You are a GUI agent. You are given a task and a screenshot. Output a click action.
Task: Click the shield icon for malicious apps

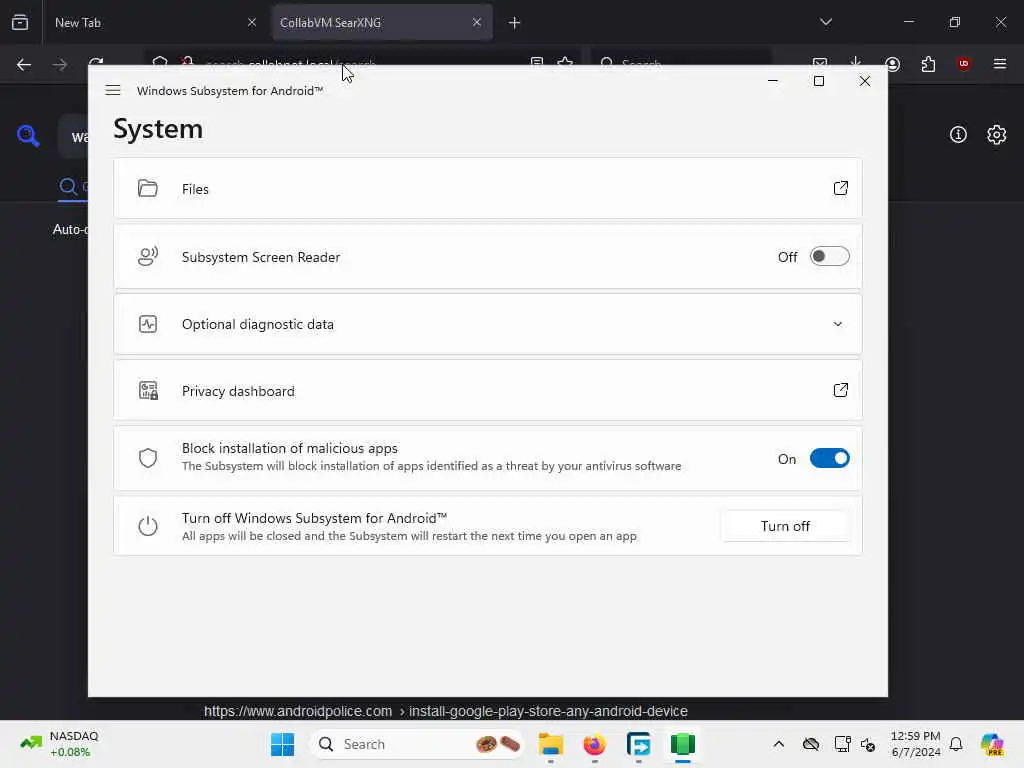tap(148, 458)
